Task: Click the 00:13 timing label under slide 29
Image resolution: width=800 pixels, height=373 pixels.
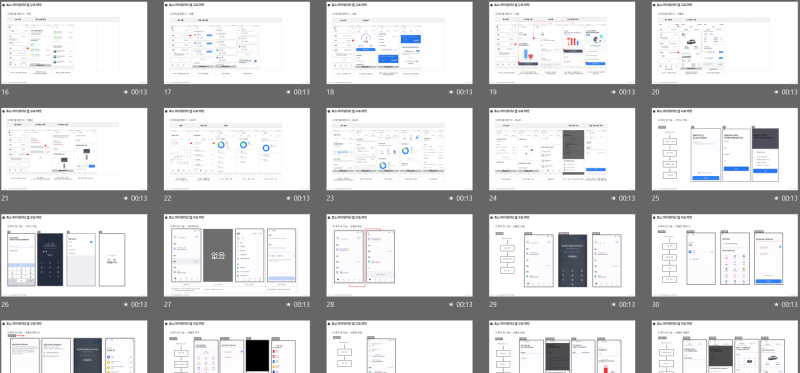Action: pyautogui.click(x=627, y=305)
